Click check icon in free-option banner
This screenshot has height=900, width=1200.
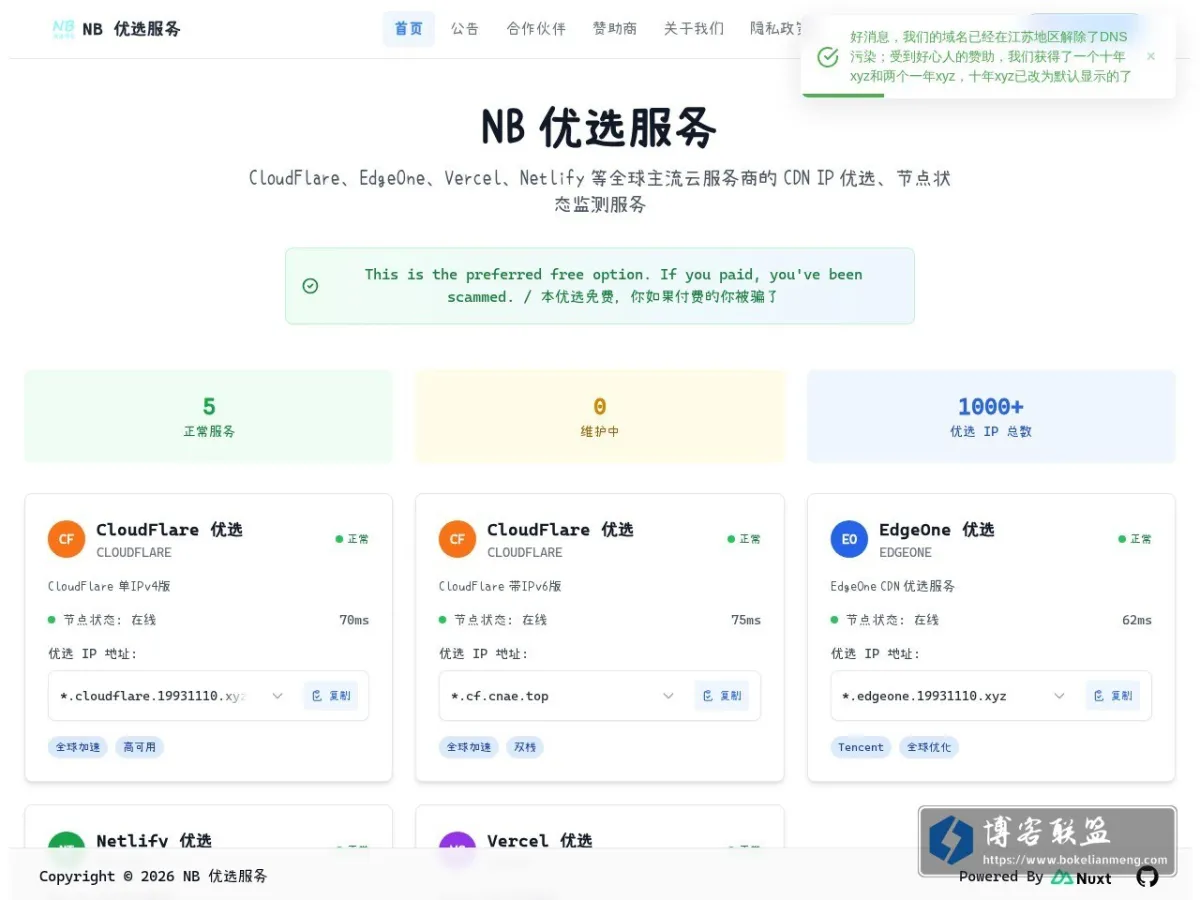coord(311,286)
